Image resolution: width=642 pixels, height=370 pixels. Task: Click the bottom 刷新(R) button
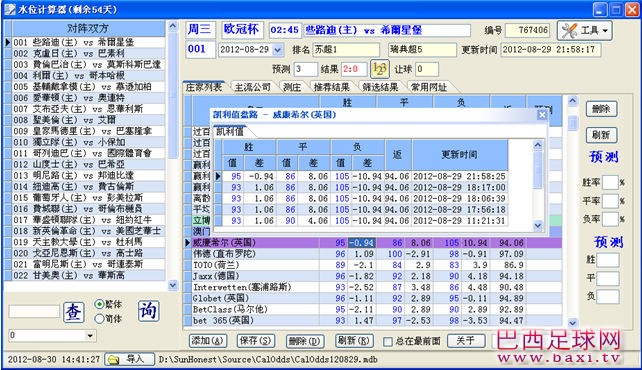coord(354,341)
